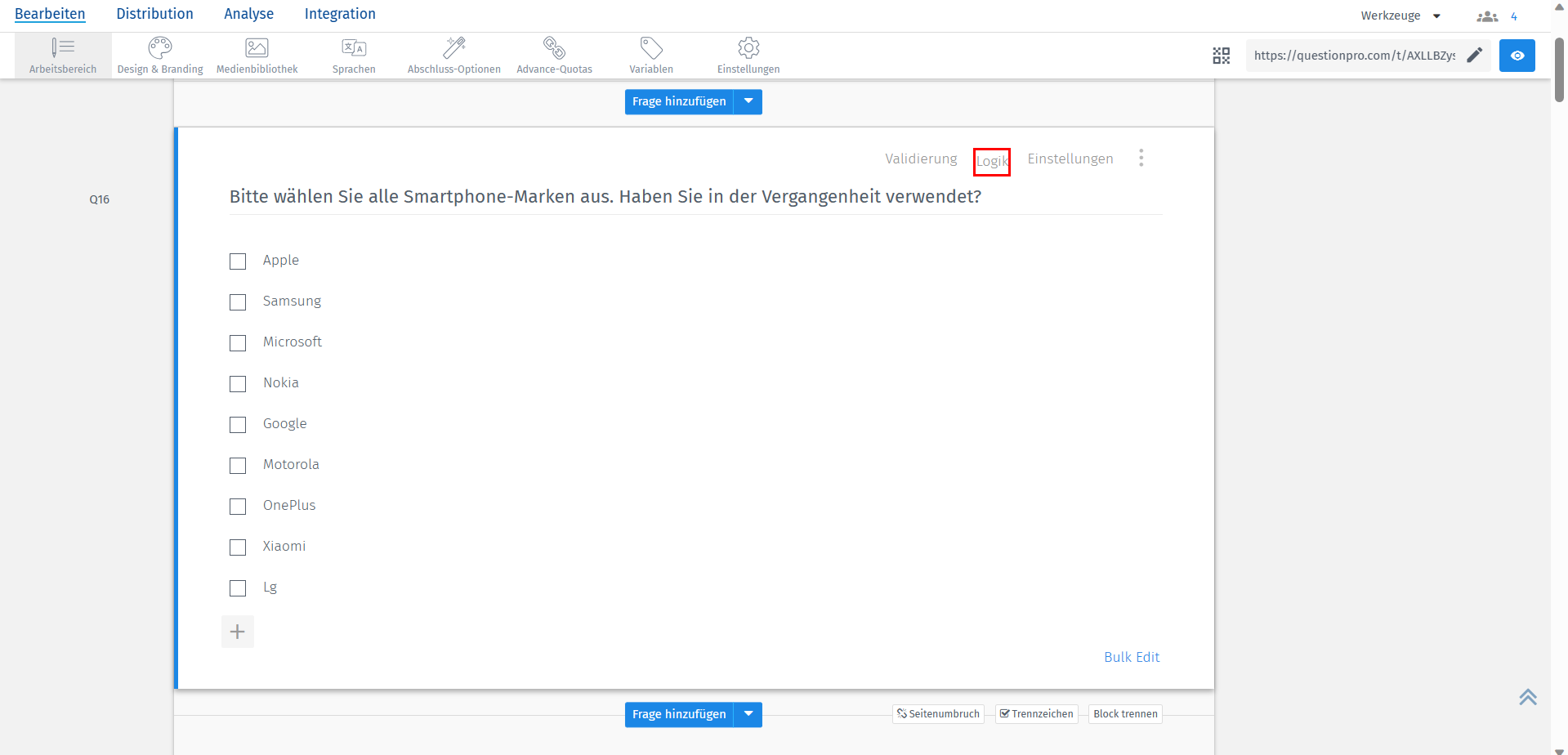Check the Apple answer option
The image size is (1568, 755).
click(238, 261)
